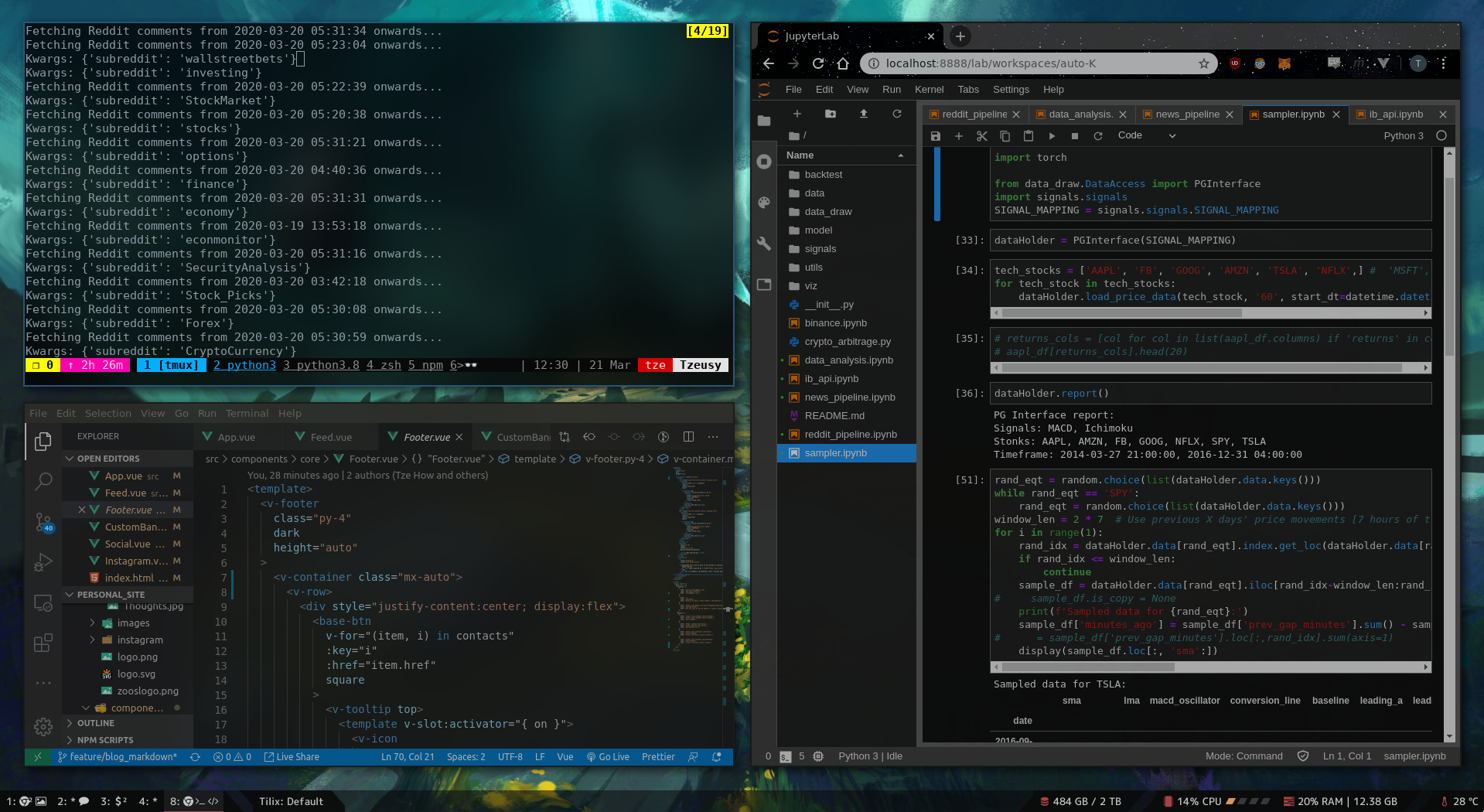Screen dimensions: 1484x812
Task: Open the Extensions view in VS Code sidebar
Action: point(43,642)
